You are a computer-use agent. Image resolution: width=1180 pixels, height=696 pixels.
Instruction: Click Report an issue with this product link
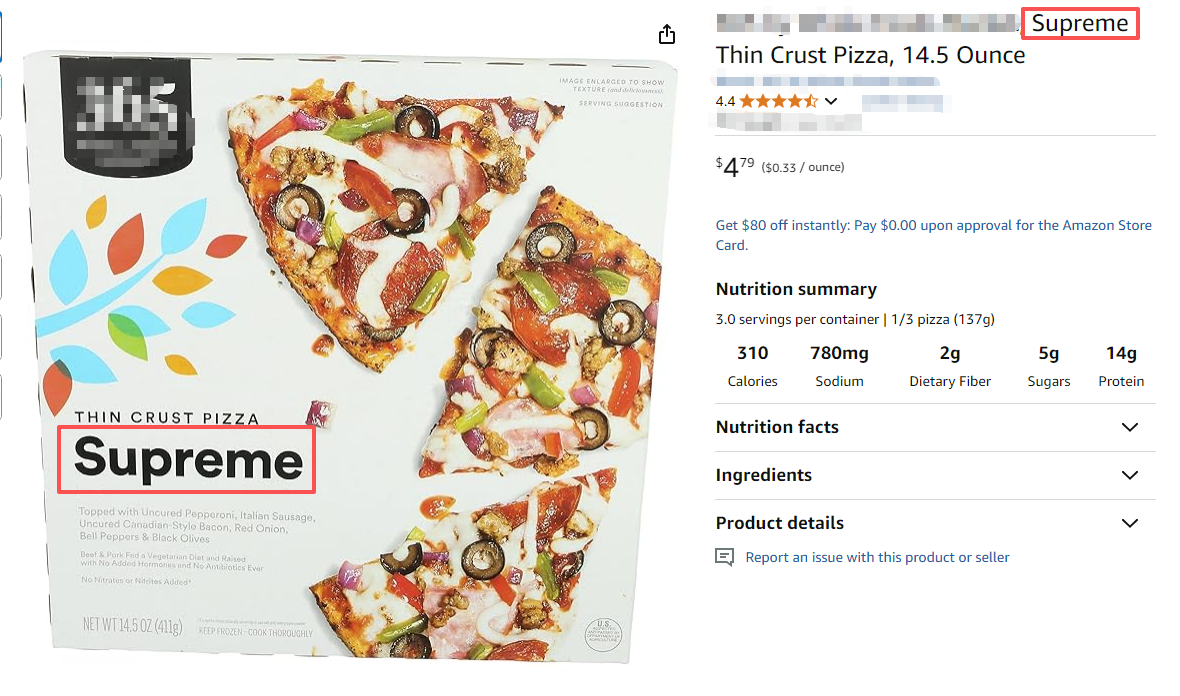pos(877,557)
